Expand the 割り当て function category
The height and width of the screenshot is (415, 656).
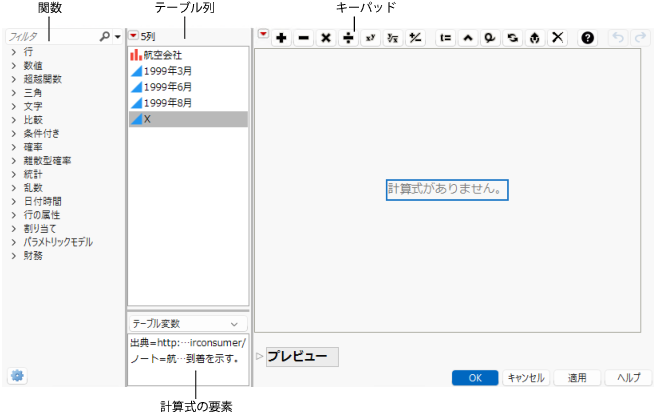14,229
